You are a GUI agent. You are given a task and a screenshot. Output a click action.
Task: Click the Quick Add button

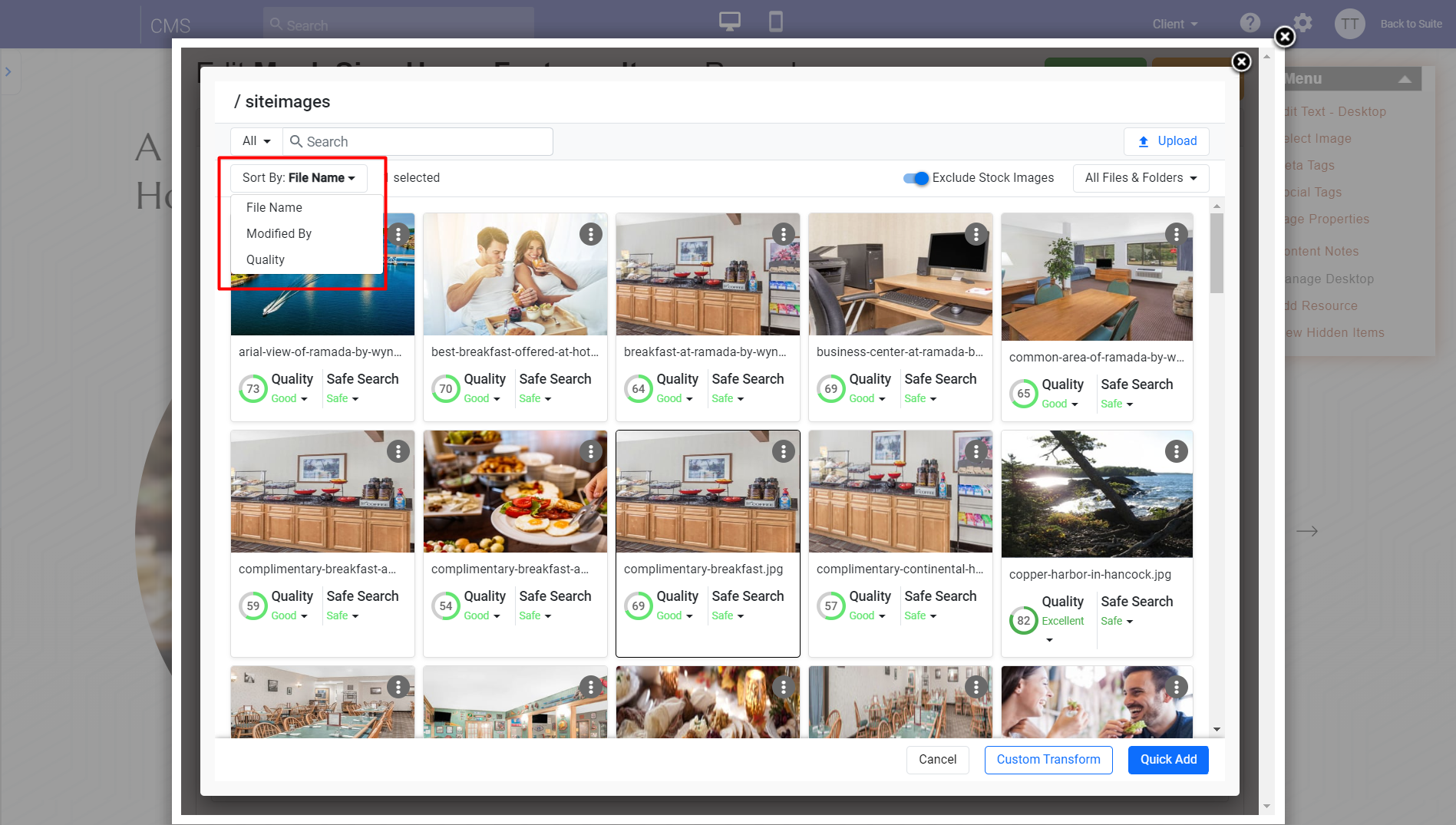click(x=1168, y=760)
